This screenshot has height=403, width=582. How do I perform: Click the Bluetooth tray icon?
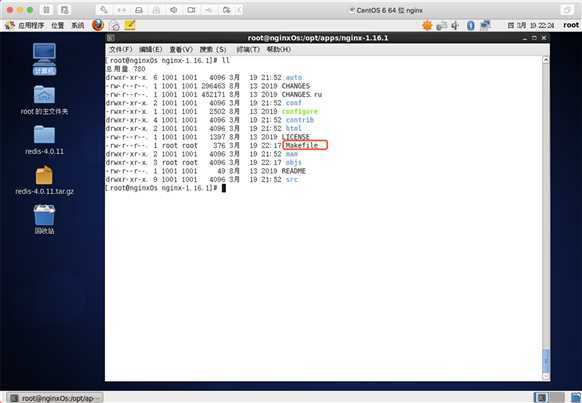click(x=471, y=25)
